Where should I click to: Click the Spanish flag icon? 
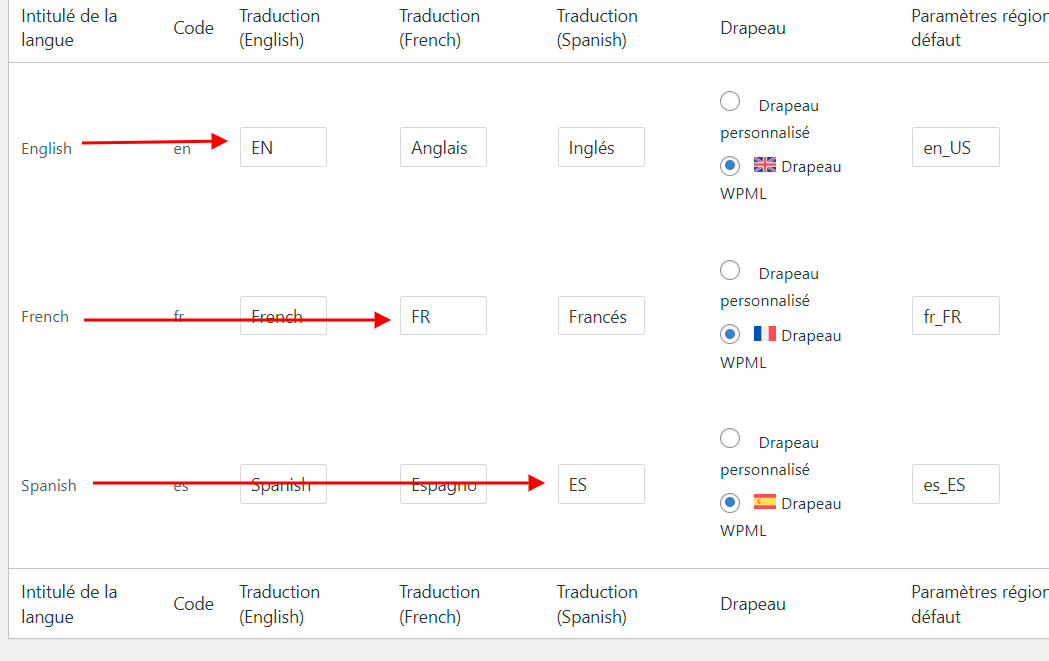(x=765, y=502)
